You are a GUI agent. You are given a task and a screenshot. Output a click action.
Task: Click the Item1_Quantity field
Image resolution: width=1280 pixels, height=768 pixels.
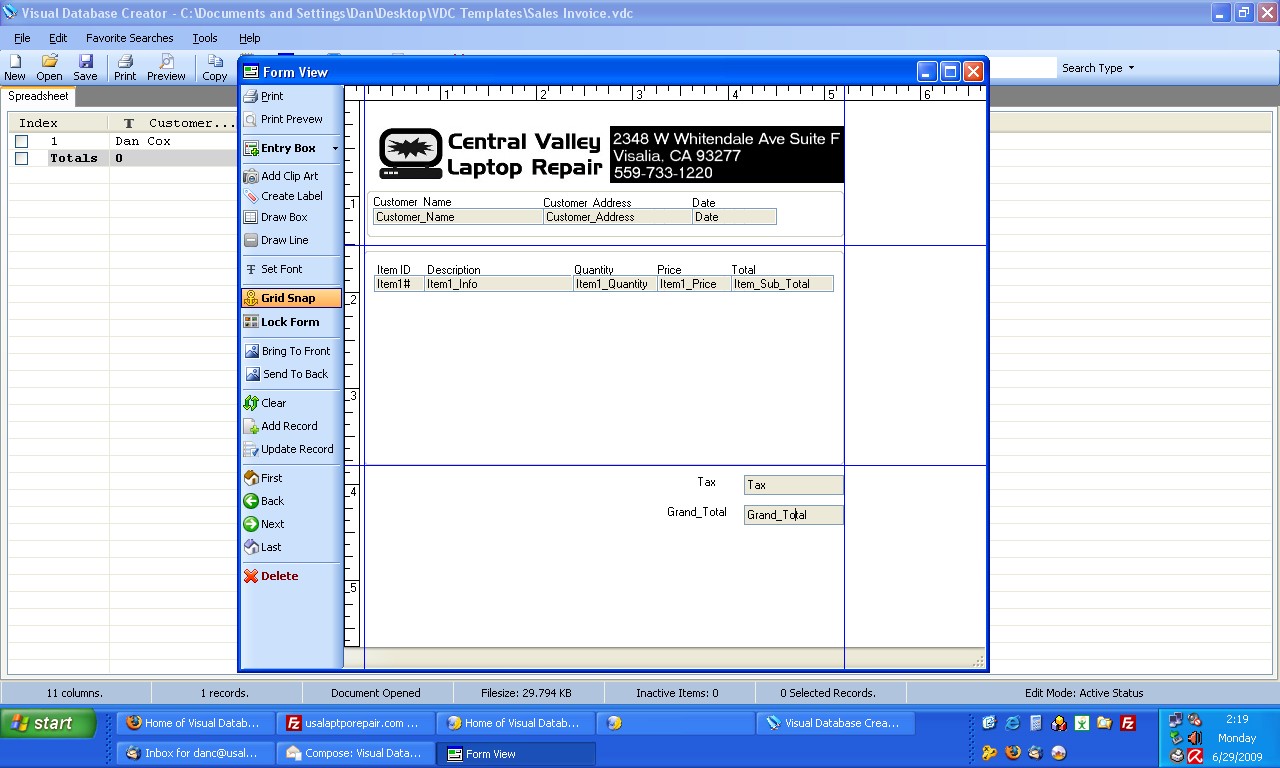(615, 284)
